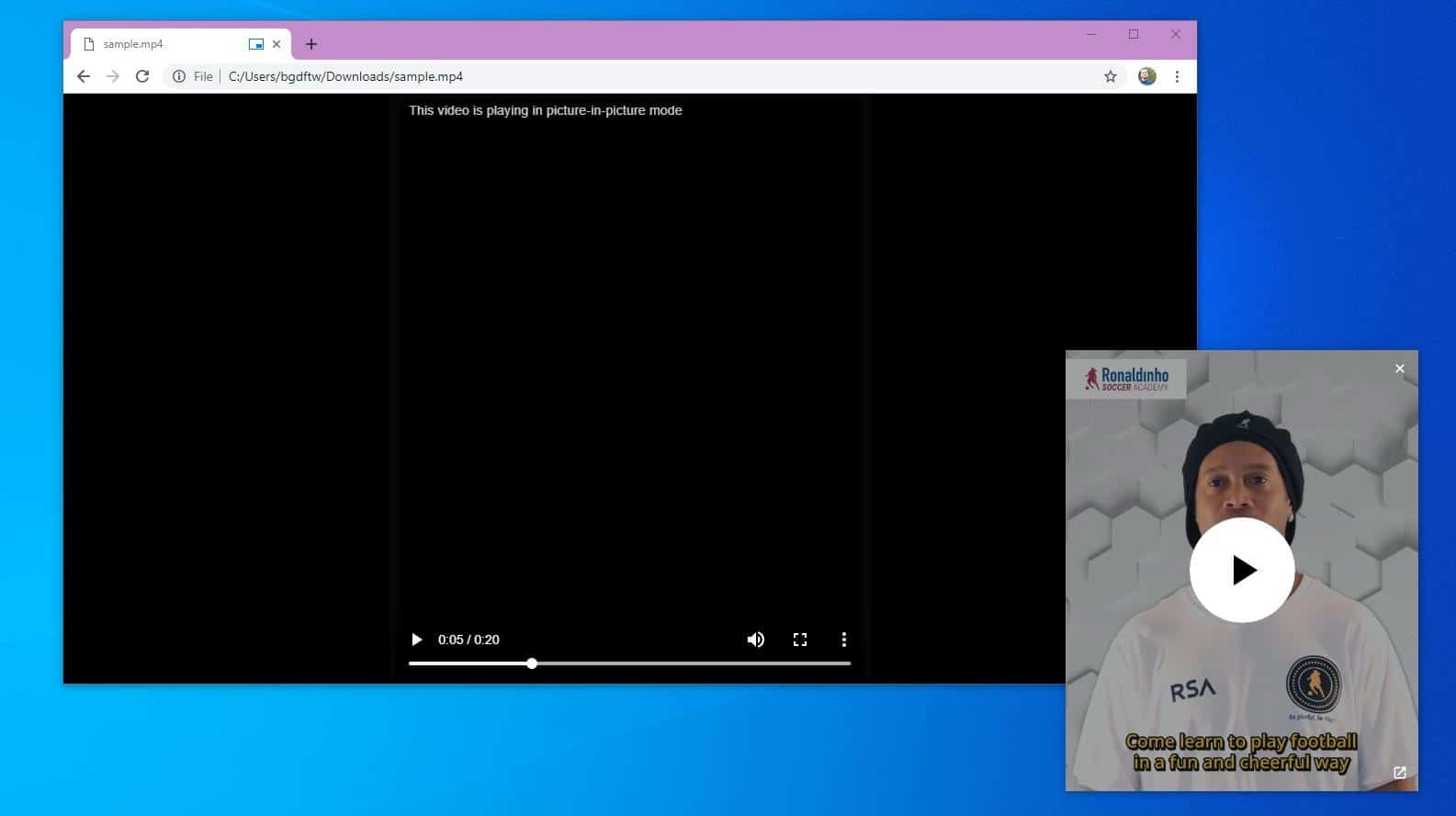Reload the sample.mp4 page
The image size is (1456, 816).
(x=142, y=76)
